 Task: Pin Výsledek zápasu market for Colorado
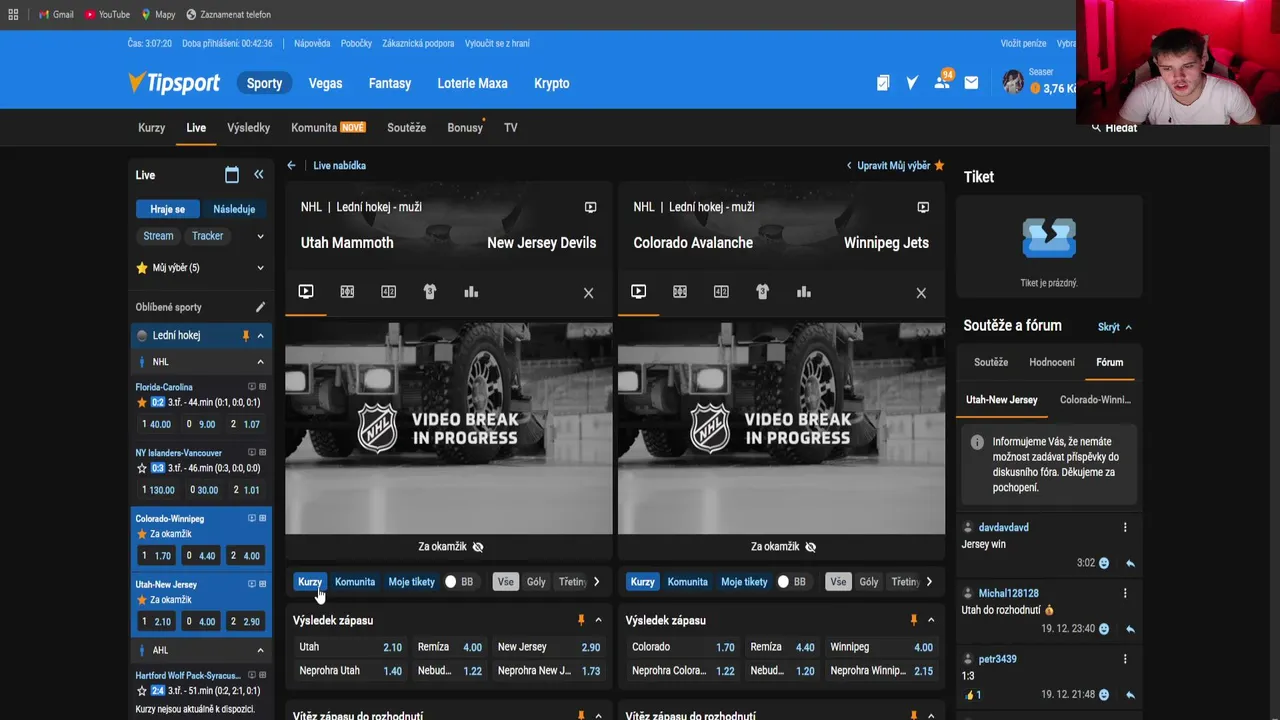[913, 620]
